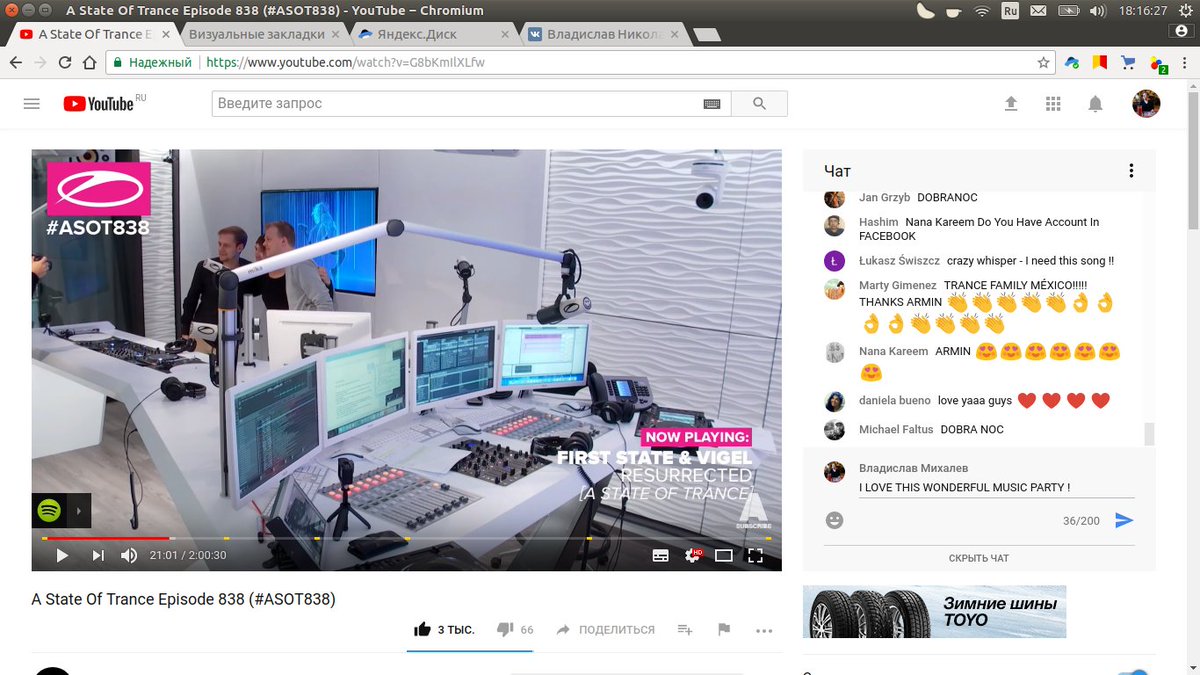This screenshot has height=675, width=1200.
Task: Open the shopping cart extension
Action: [x=1128, y=62]
